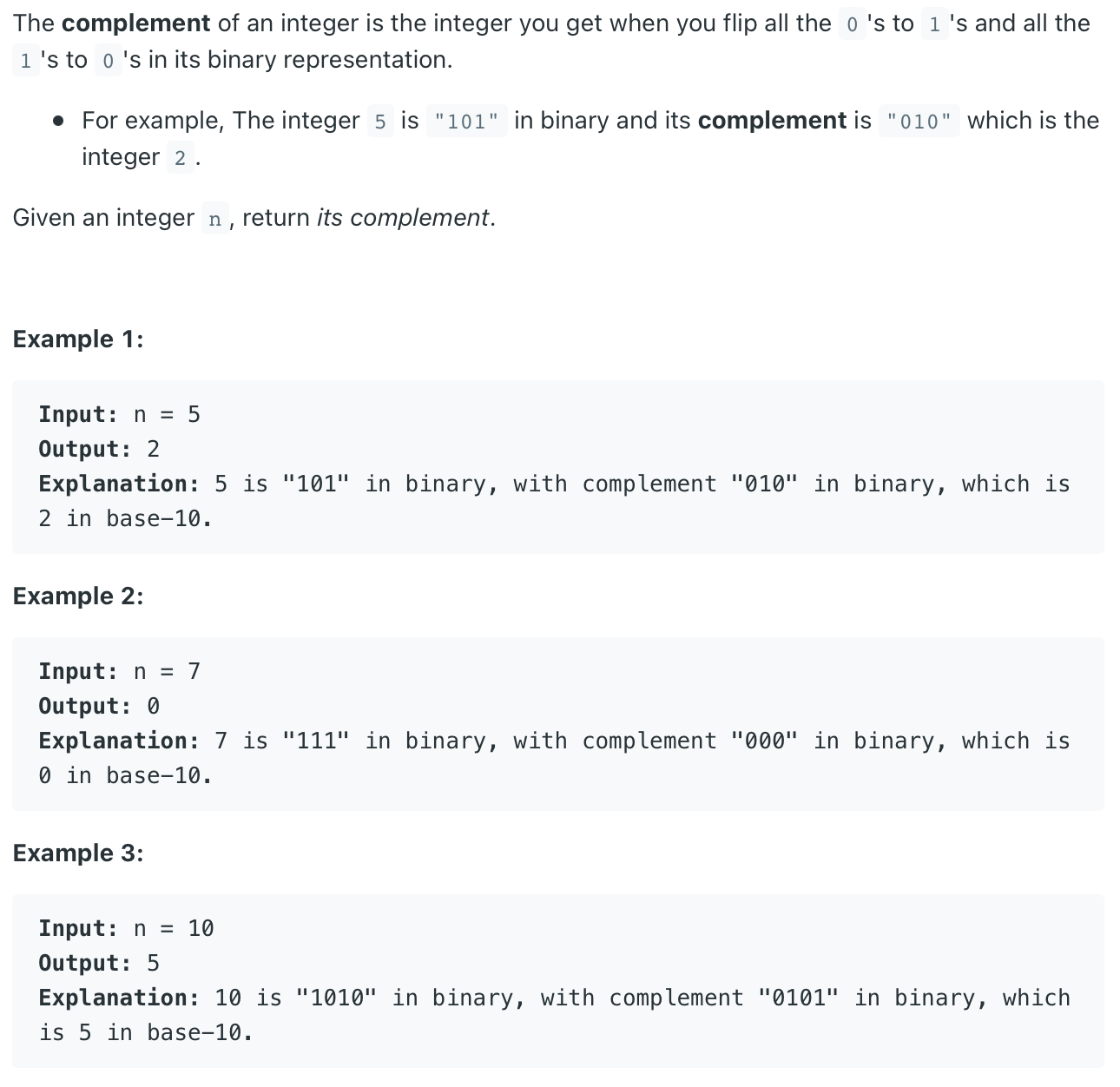This screenshot has height=1087, width=1120.
Task: Click the 'Example 1:' heading
Action: coord(78,339)
